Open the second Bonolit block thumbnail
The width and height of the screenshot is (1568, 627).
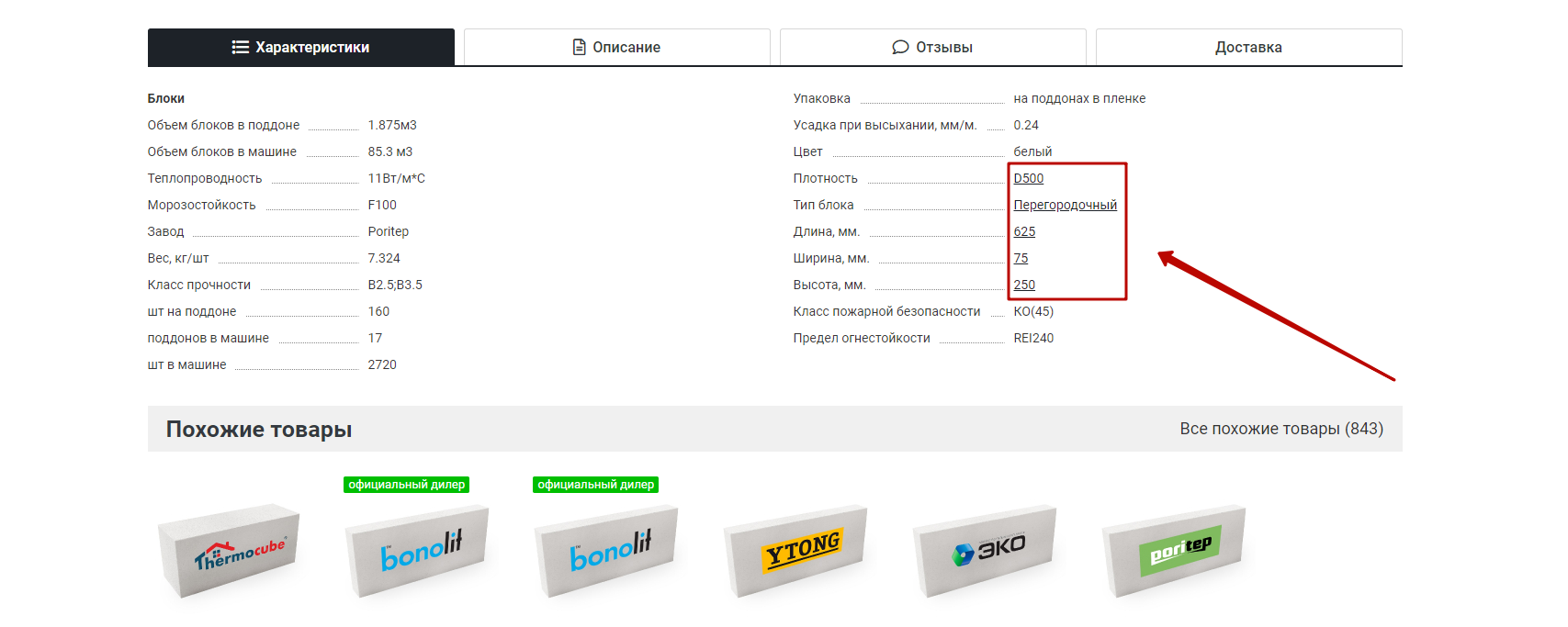point(607,551)
